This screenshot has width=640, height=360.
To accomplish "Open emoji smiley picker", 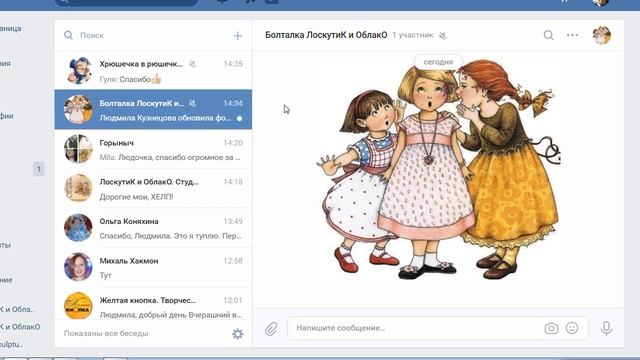I will tap(572, 328).
